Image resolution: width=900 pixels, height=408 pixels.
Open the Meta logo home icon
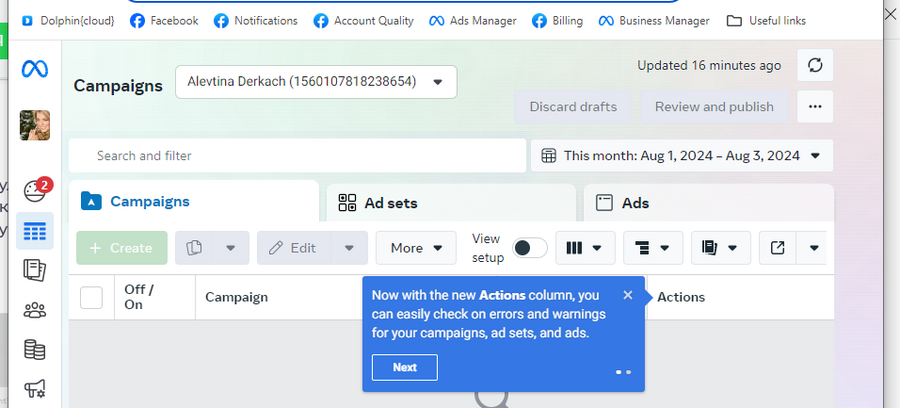34,69
